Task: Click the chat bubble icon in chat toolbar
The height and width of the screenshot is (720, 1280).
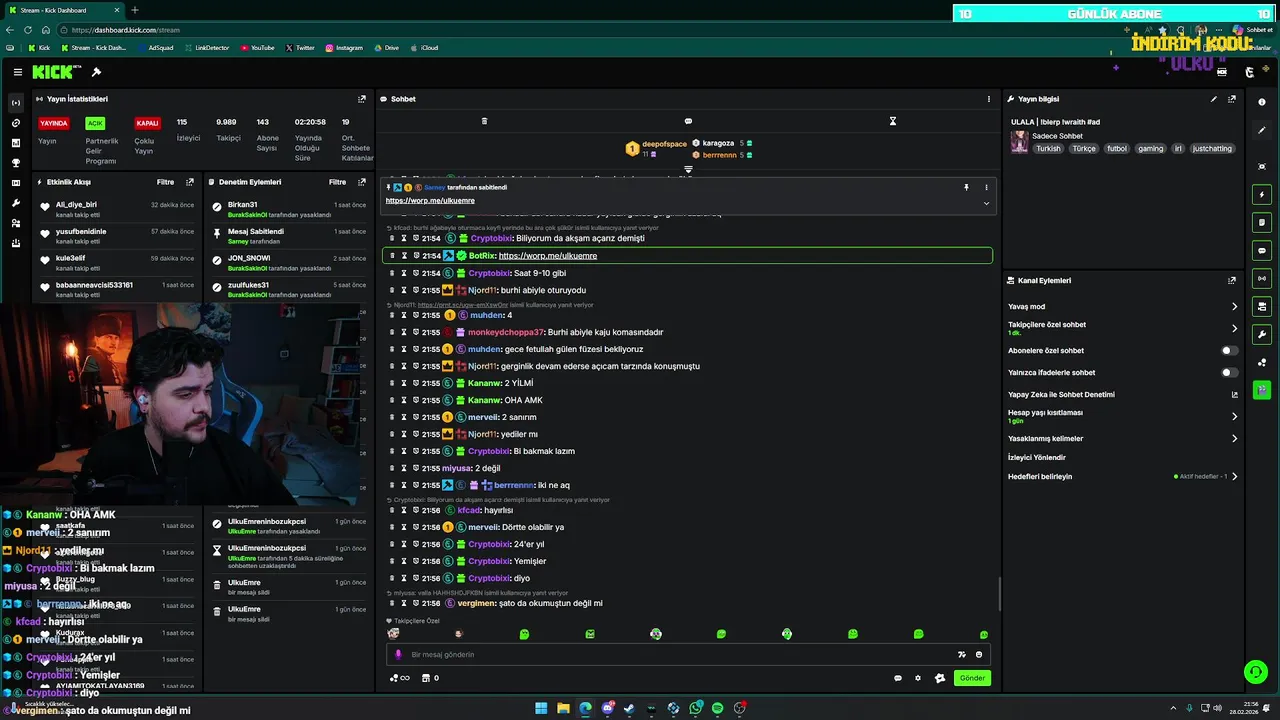Action: 688,121
